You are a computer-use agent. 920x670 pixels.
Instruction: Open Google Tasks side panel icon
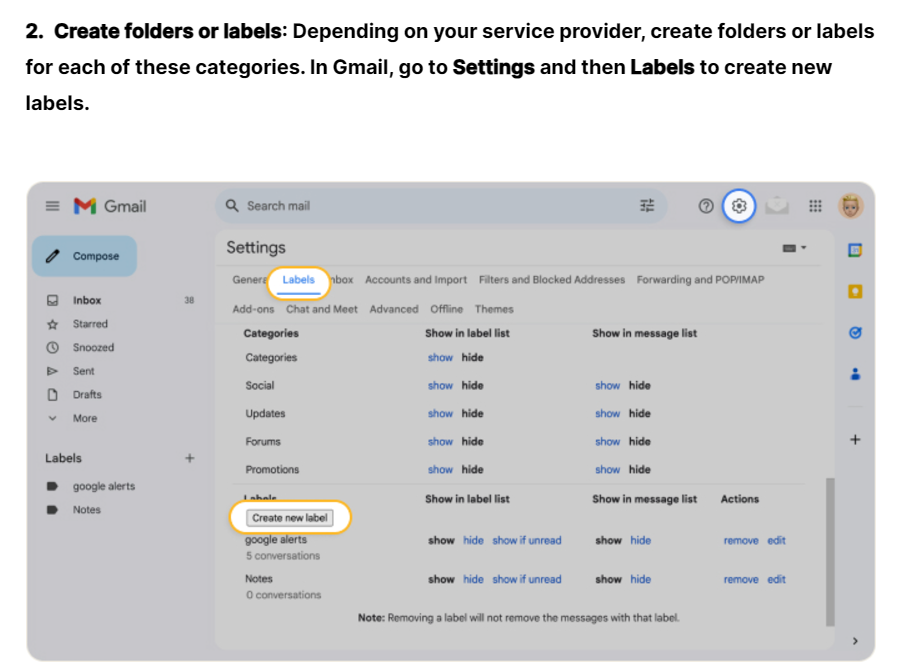(855, 333)
